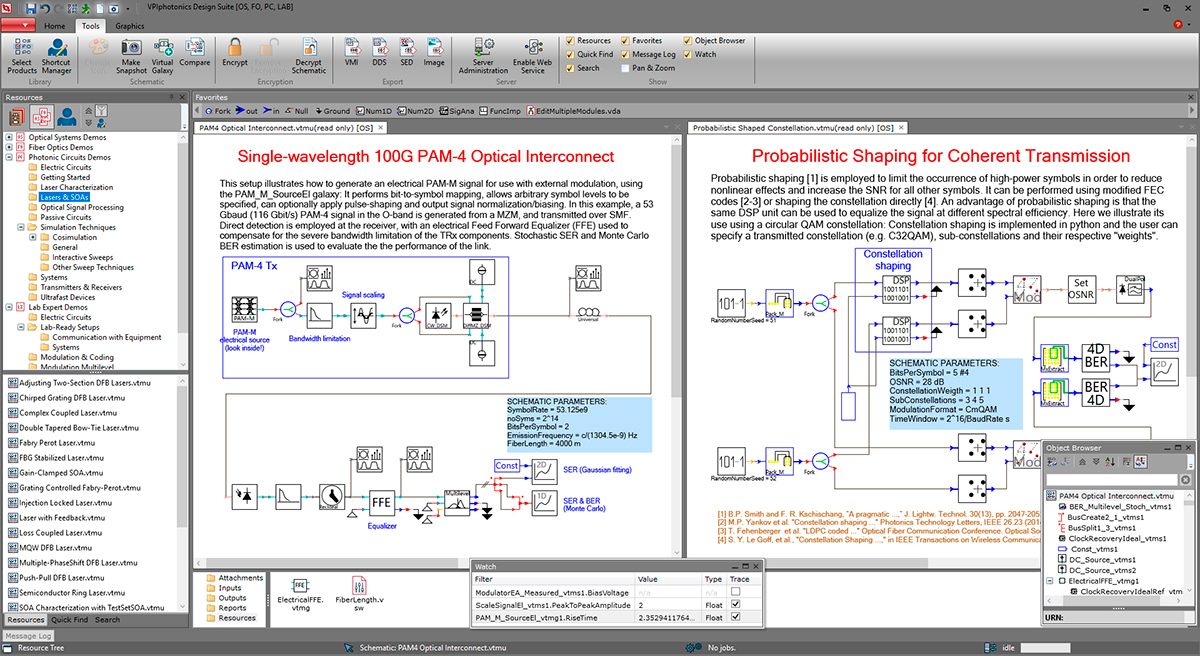Open the Shortcut Manager
The image size is (1200, 656).
pyautogui.click(x=55, y=50)
